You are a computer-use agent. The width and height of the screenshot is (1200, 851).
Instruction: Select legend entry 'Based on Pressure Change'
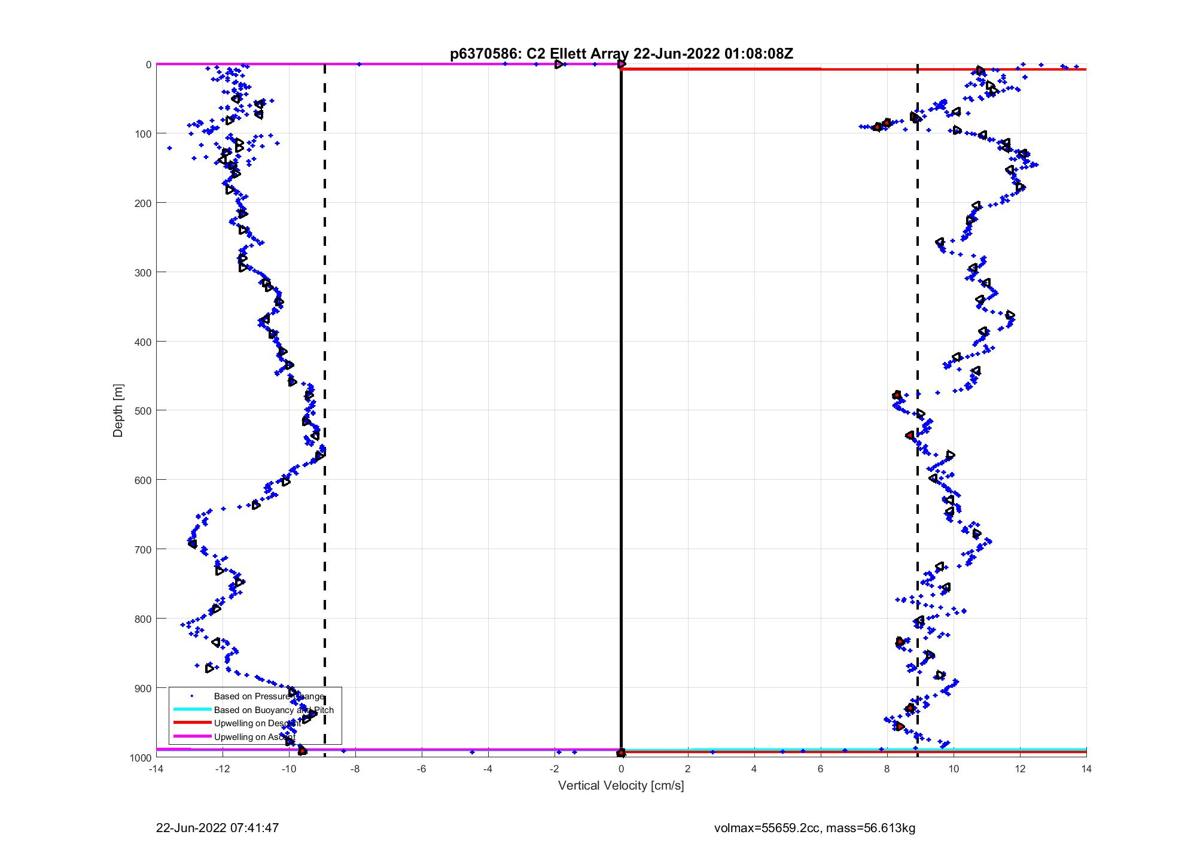pyautogui.click(x=269, y=696)
